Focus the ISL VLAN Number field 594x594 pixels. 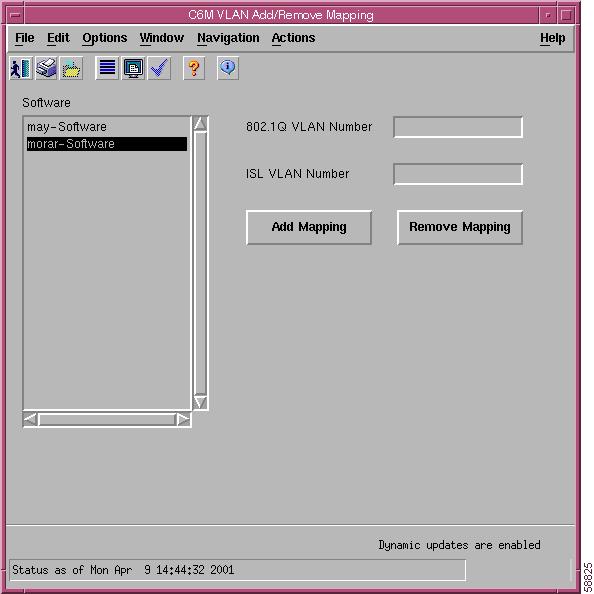(458, 174)
